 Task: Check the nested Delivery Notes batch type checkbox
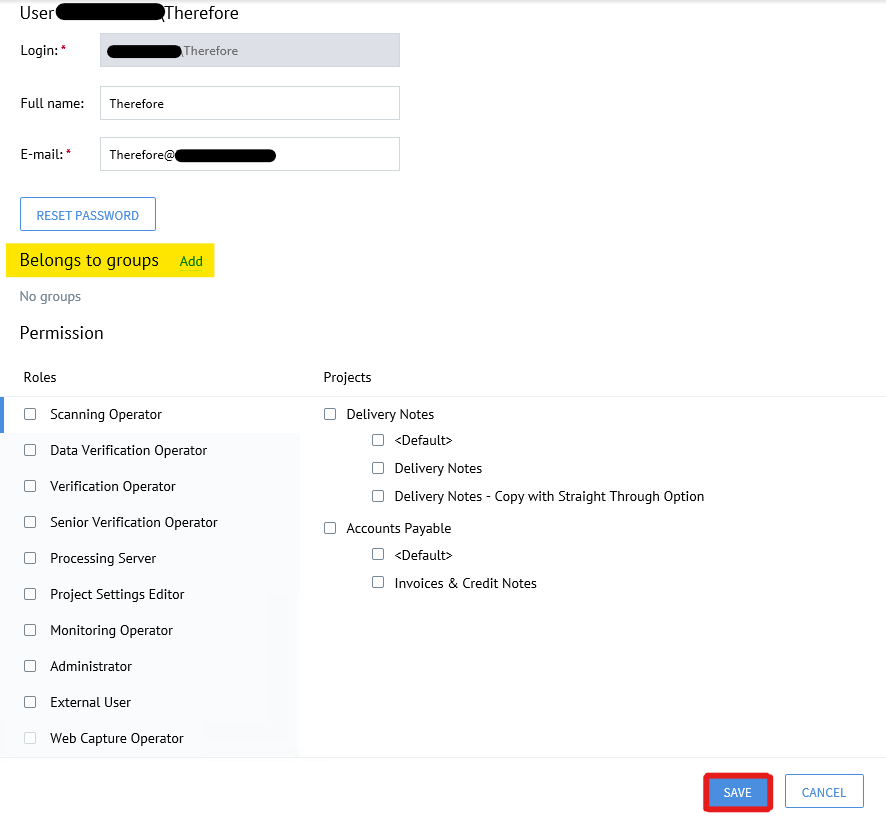tap(378, 468)
